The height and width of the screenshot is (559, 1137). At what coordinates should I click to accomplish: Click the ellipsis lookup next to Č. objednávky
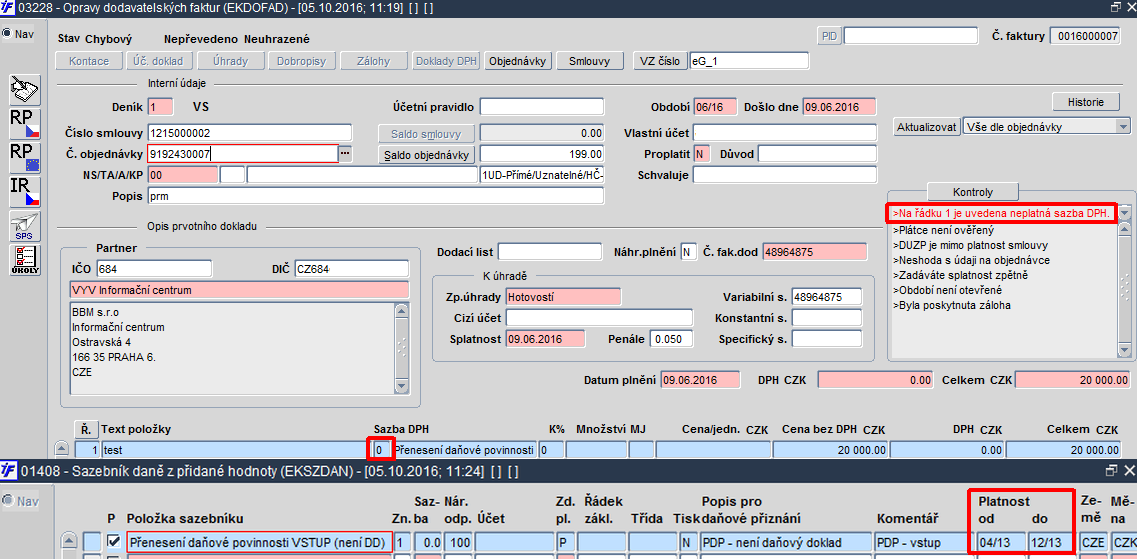(346, 154)
